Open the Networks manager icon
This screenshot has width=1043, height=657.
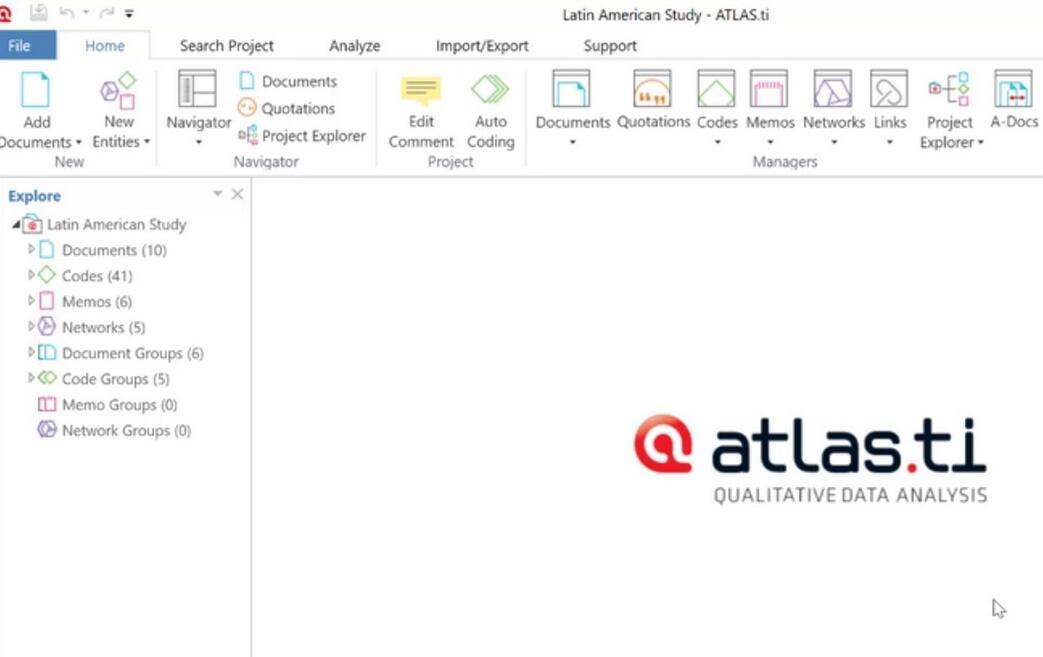click(833, 89)
